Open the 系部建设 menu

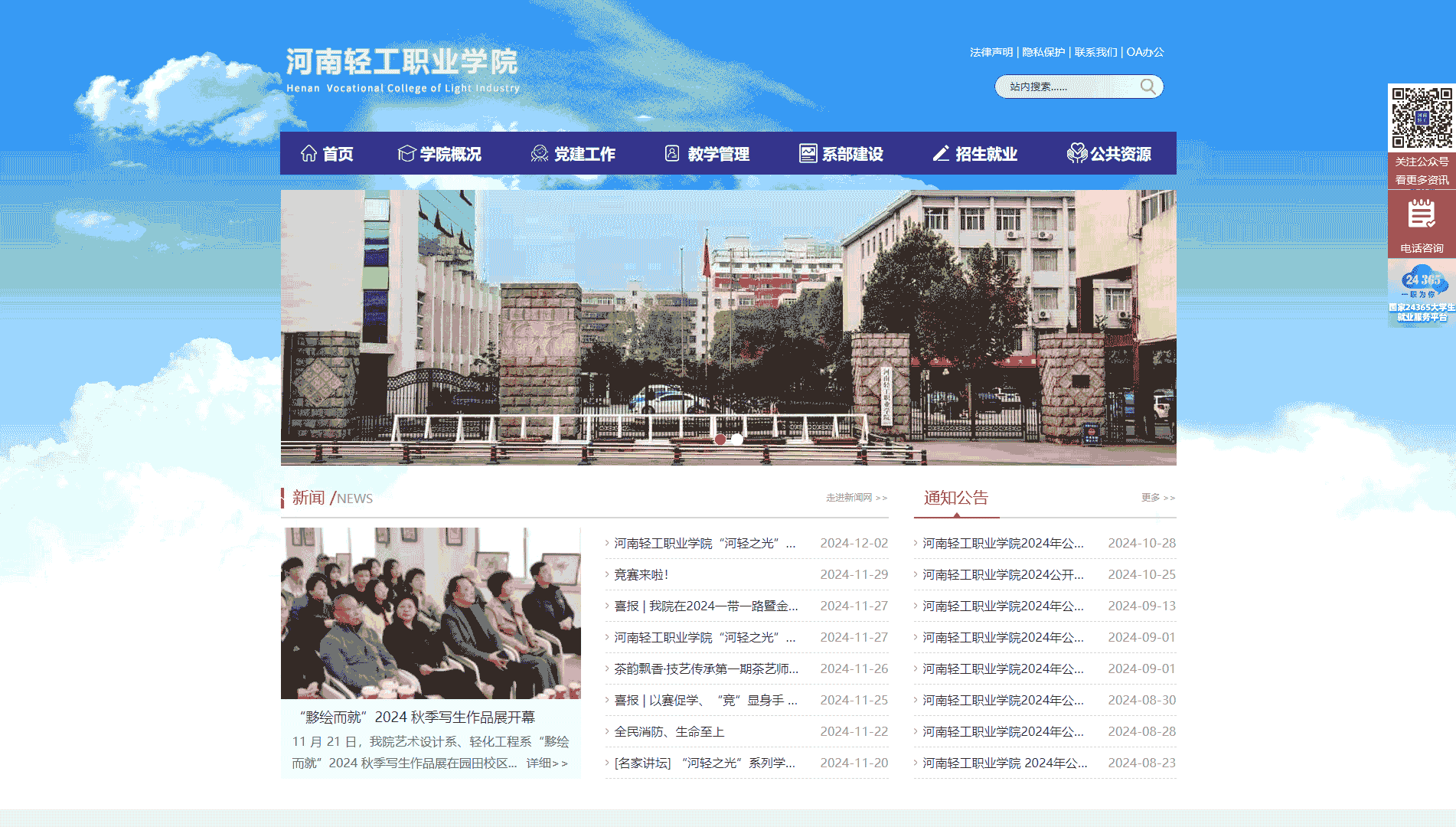point(841,153)
